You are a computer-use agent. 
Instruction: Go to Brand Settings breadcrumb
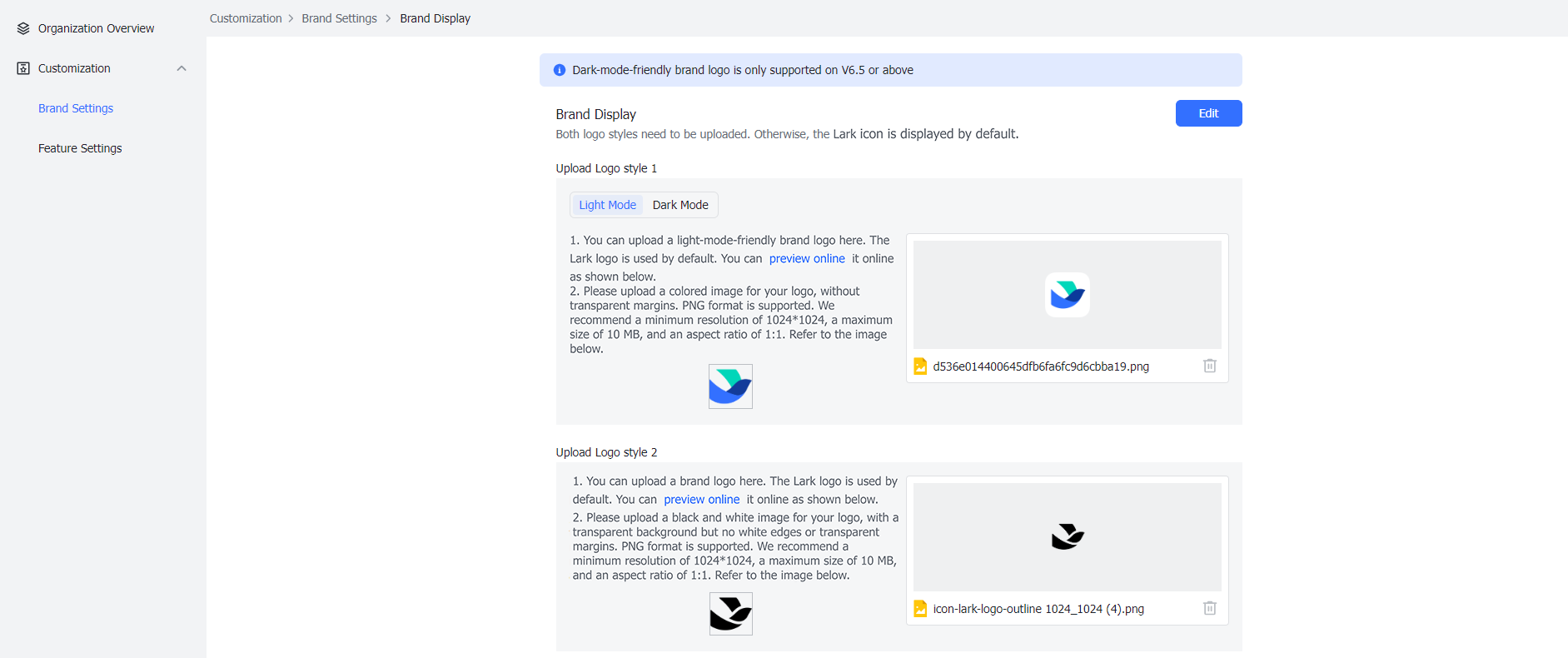[x=339, y=18]
